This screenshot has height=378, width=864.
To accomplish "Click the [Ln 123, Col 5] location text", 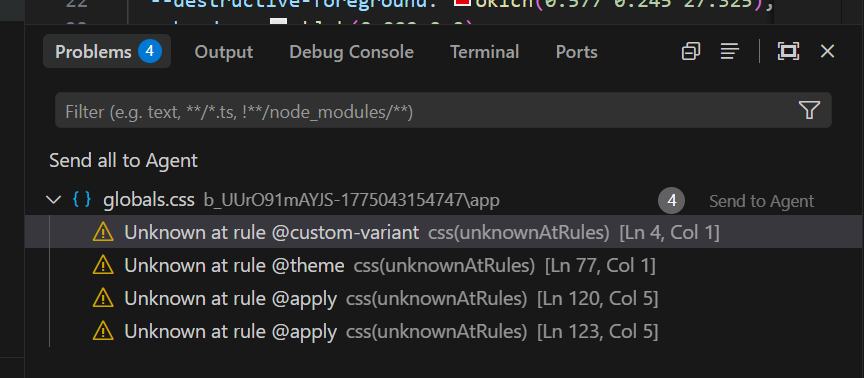I will [x=598, y=332].
